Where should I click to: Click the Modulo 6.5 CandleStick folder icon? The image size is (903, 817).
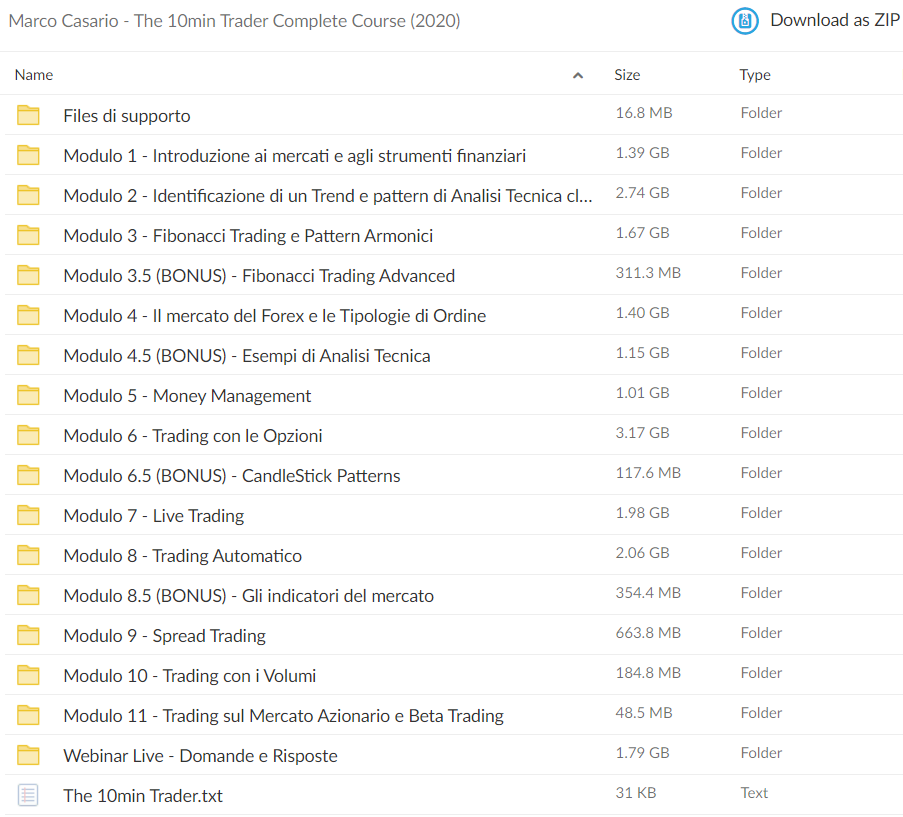[x=28, y=476]
